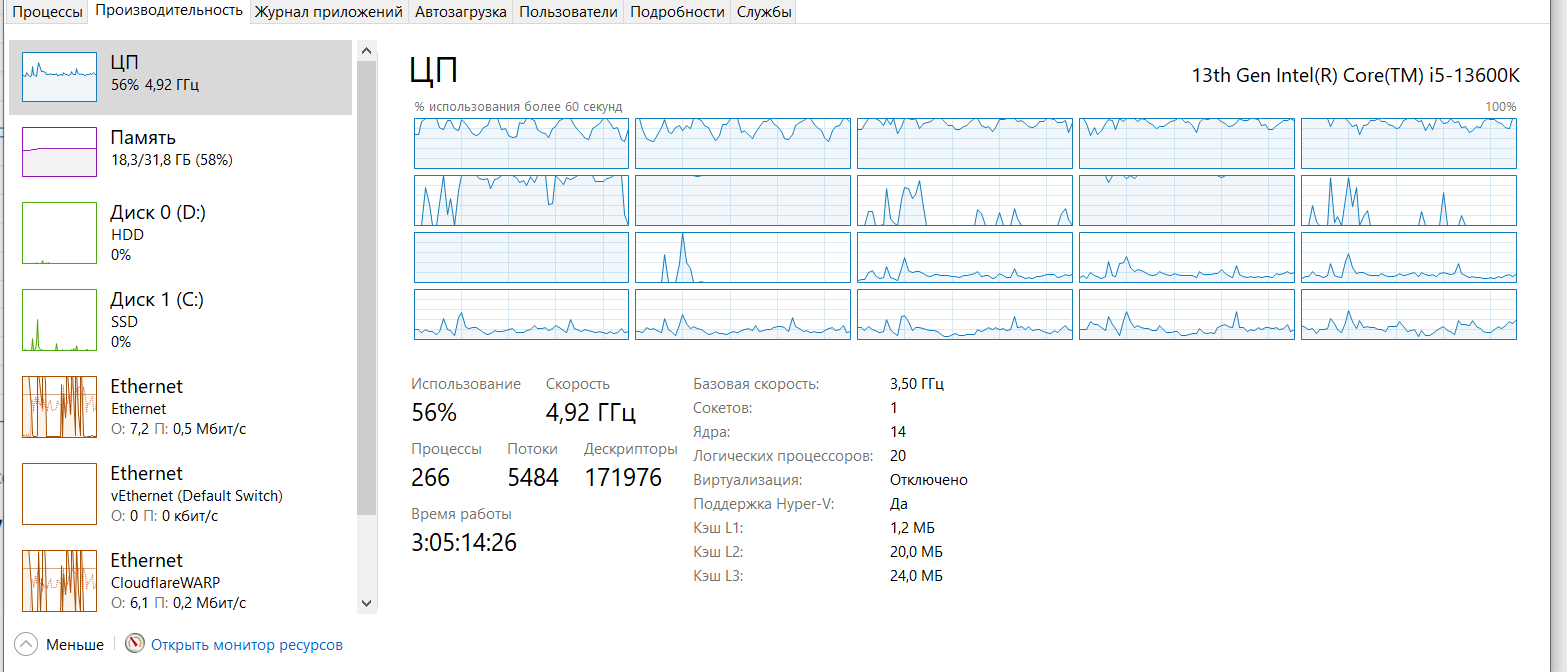Screen dimensions: 1567x672
Task: Click the Меньше label
Action: [75, 645]
